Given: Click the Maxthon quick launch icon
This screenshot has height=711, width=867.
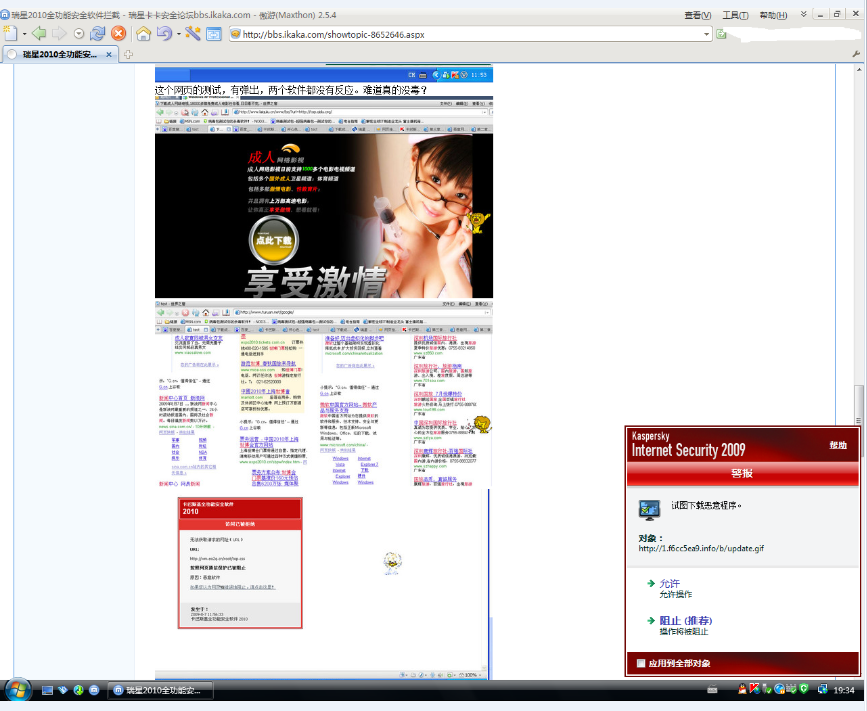Looking at the screenshot, I should point(94,689).
